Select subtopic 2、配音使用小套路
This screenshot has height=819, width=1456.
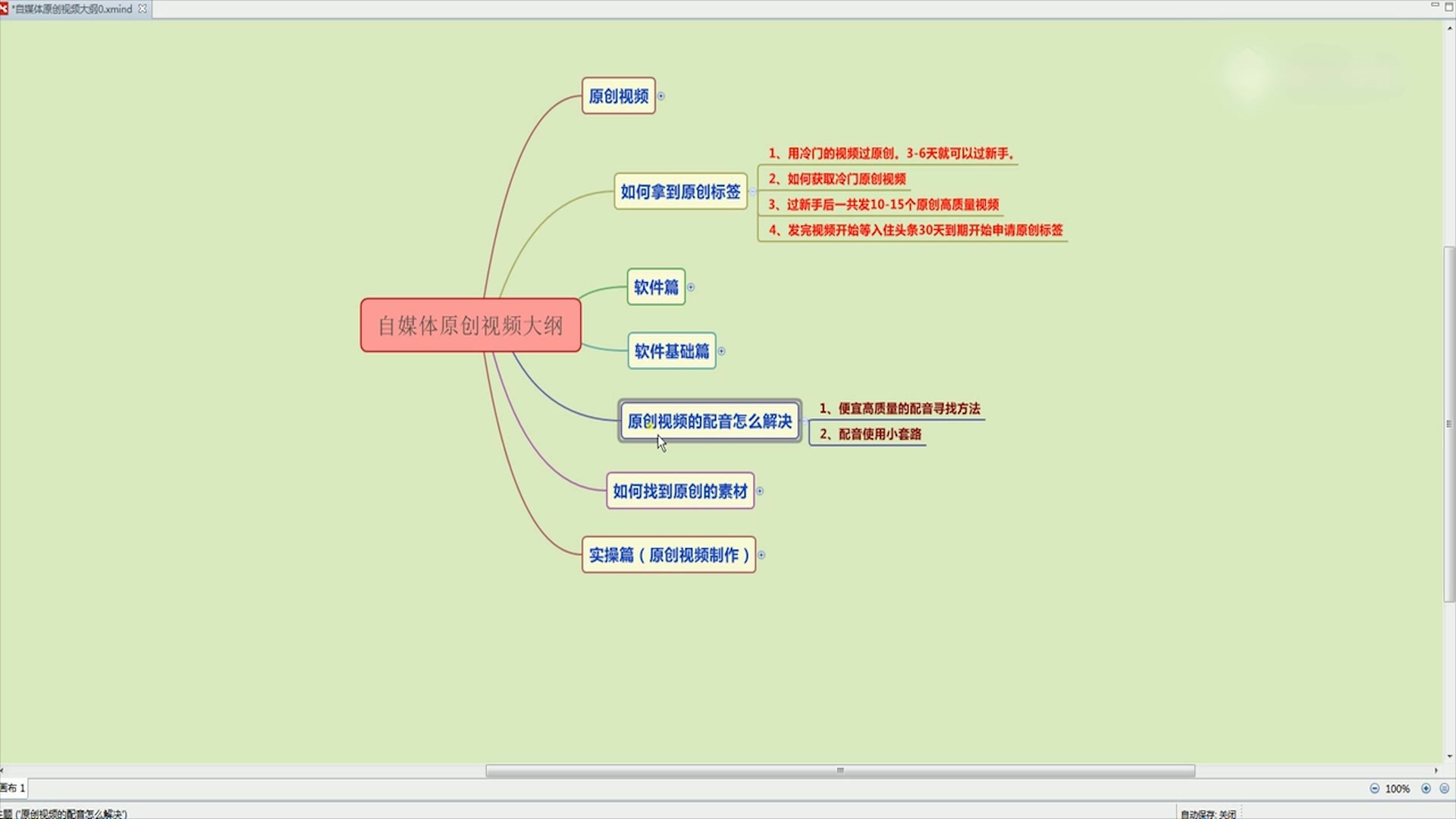(x=871, y=435)
